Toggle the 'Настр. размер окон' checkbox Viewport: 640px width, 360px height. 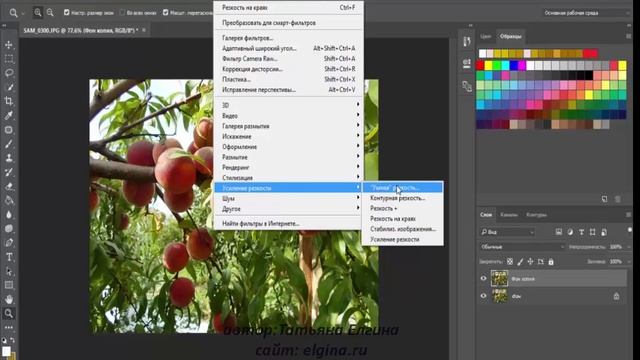67,13
